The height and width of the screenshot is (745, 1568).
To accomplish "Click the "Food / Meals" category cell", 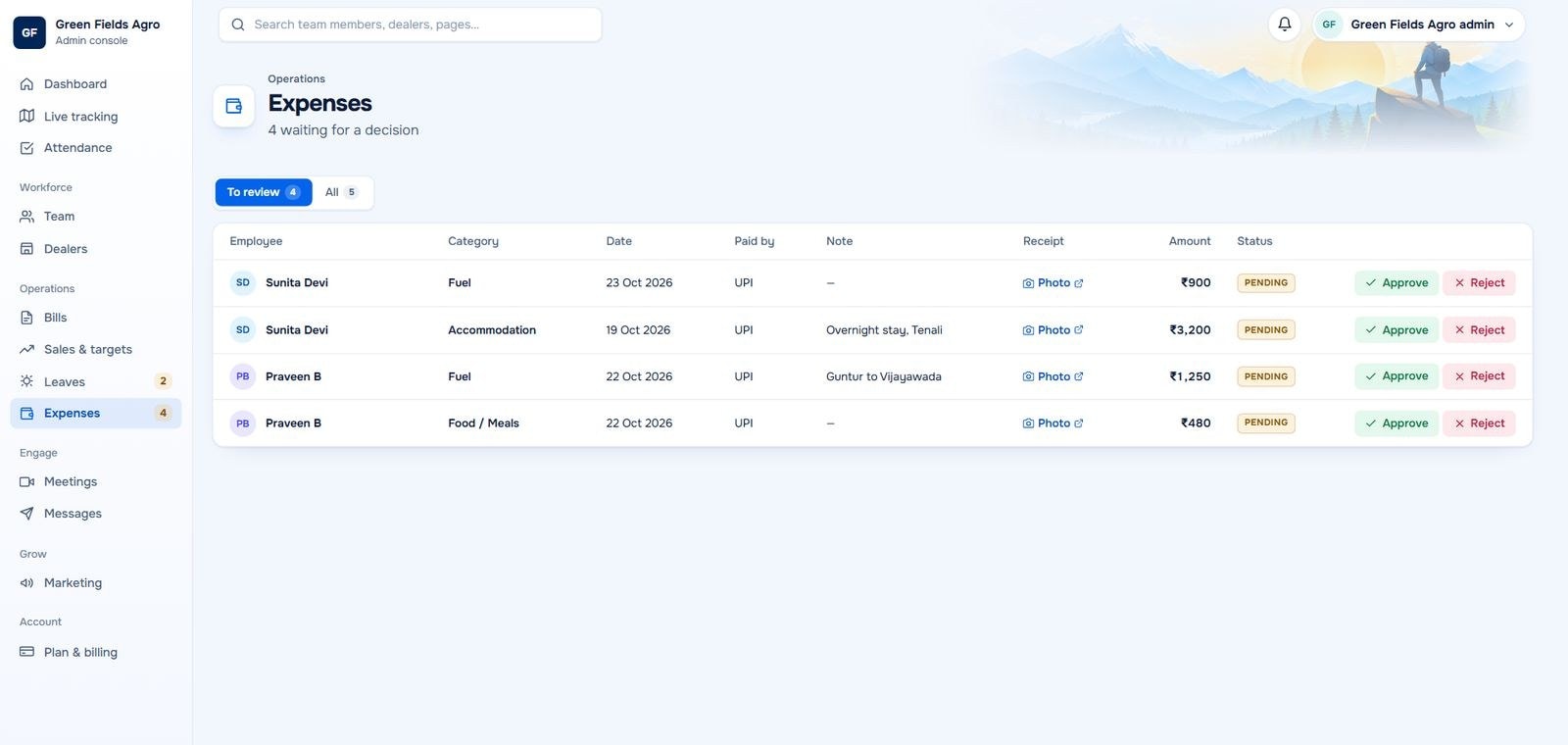I will coord(483,423).
